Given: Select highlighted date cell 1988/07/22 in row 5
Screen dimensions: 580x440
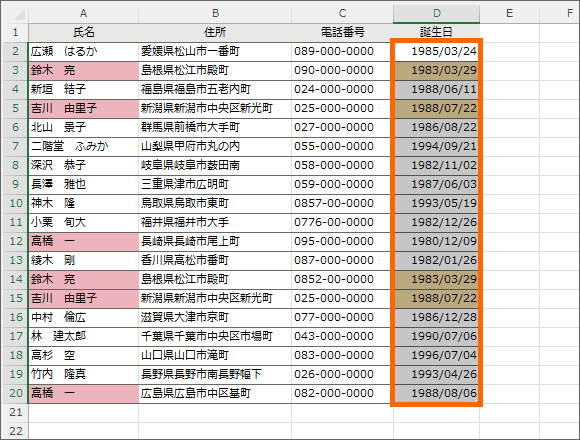Looking at the screenshot, I should click(x=436, y=108).
